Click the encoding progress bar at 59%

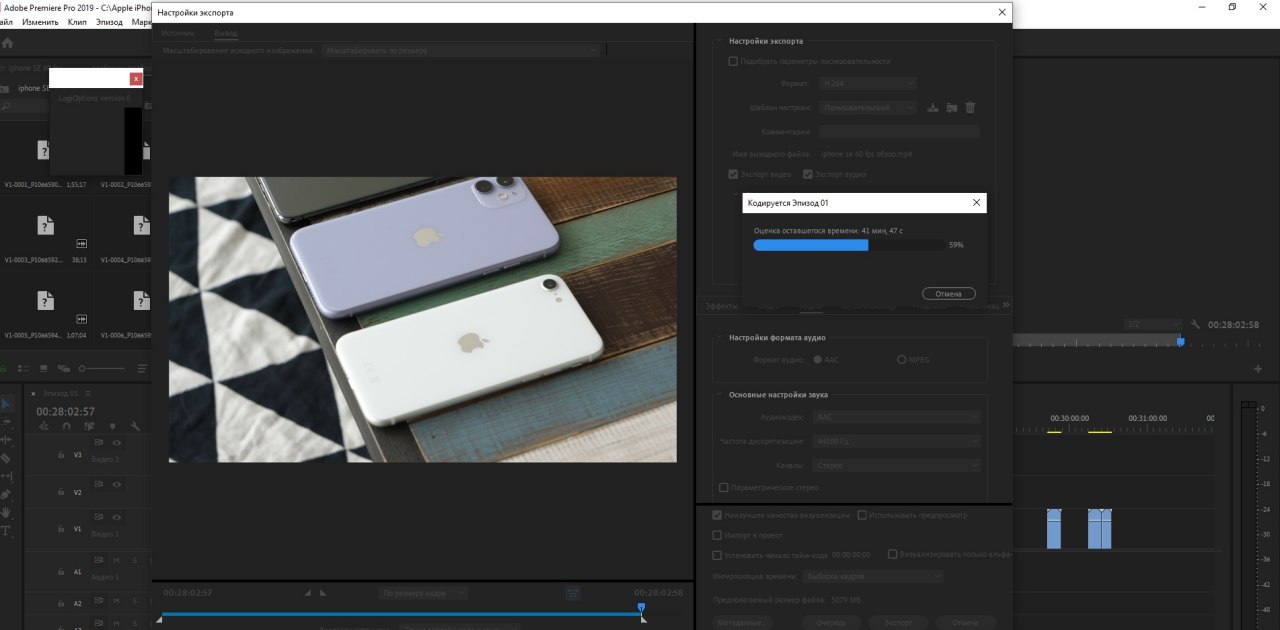coord(848,244)
